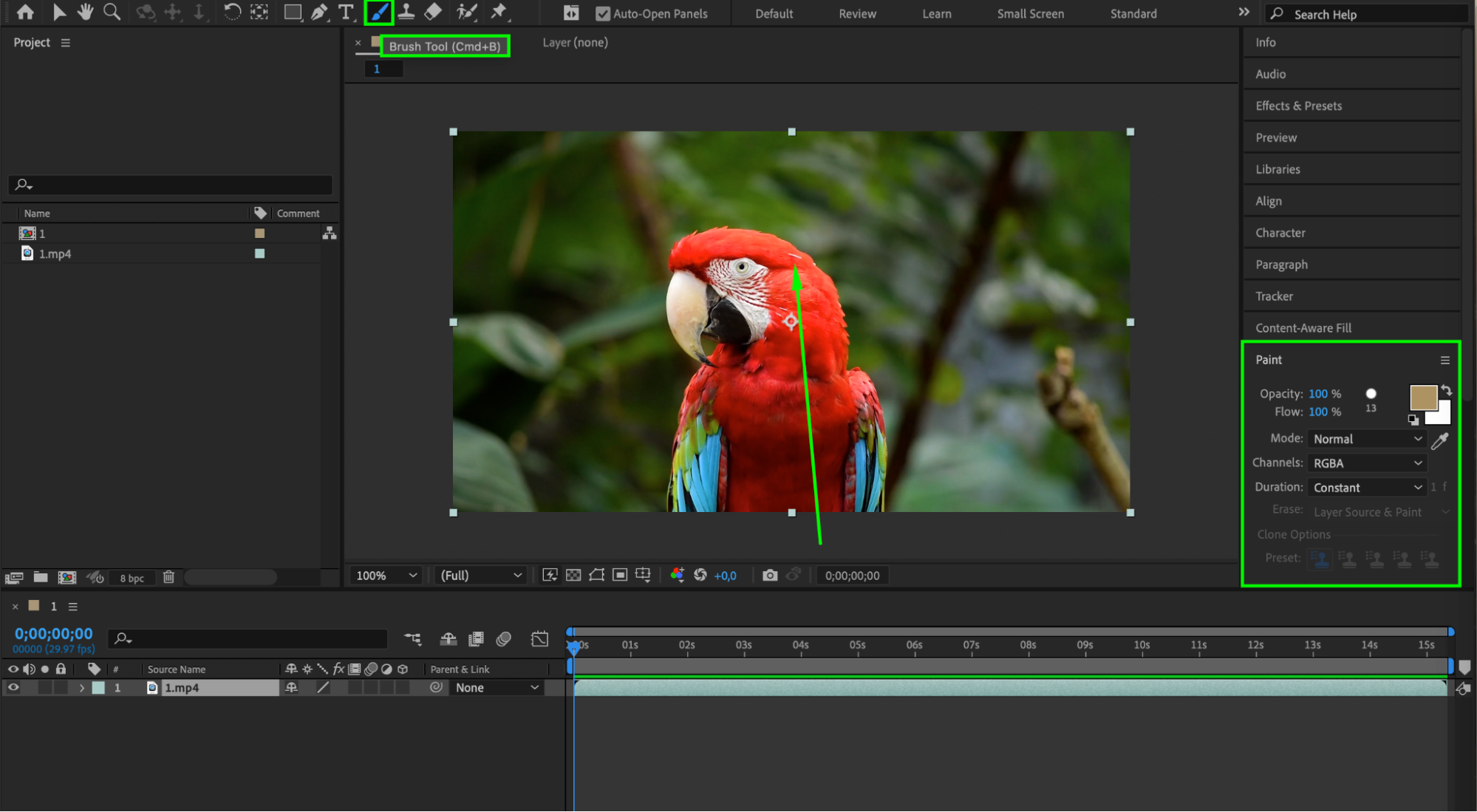Switch to the Small Screen workspace
The width and height of the screenshot is (1477, 812).
1030,13
